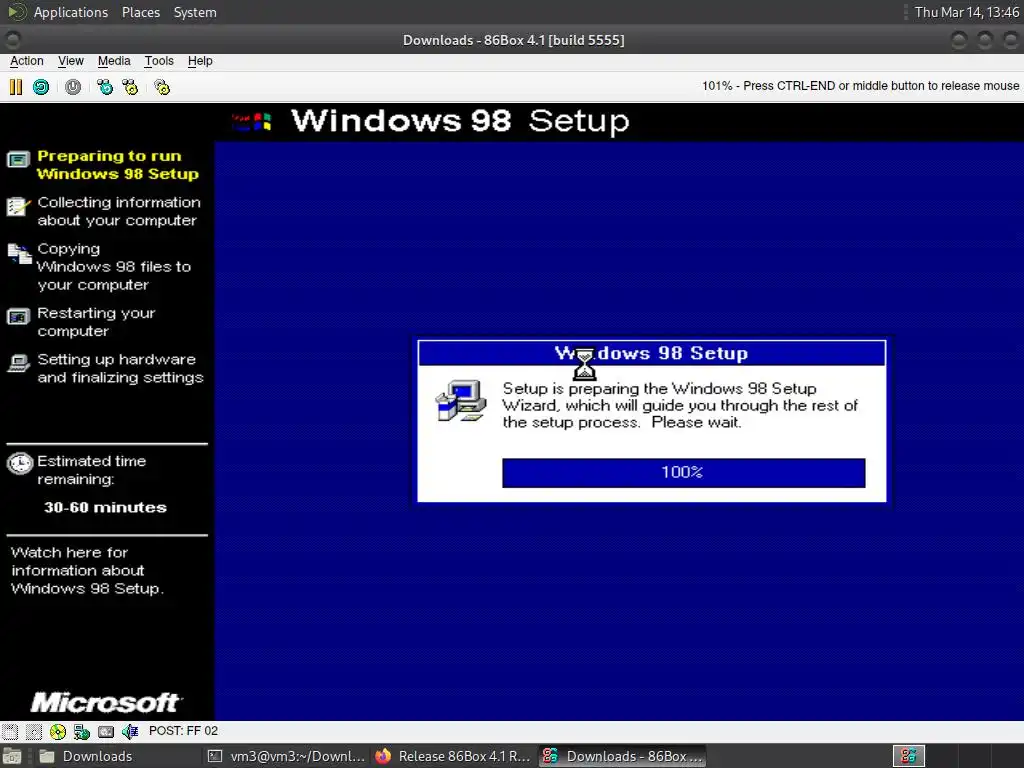Click the first floppy drive status icon
This screenshot has width=1024, height=768.
[10, 731]
